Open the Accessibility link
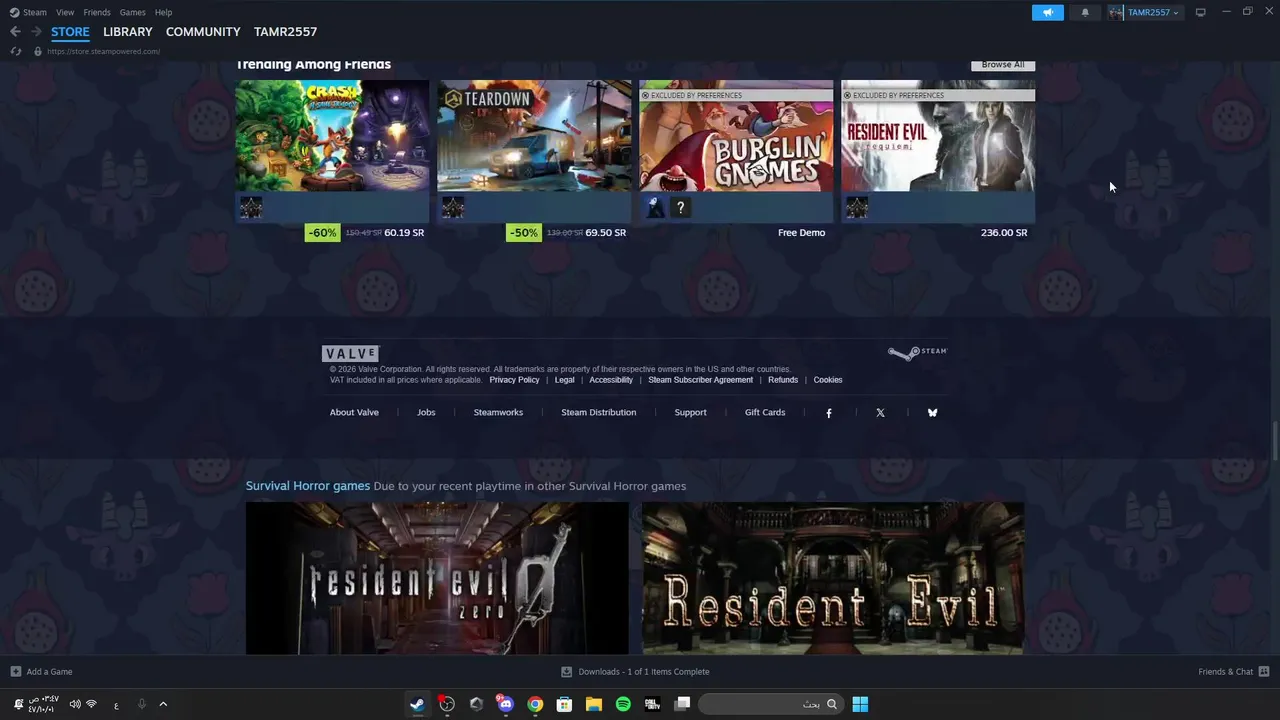The height and width of the screenshot is (720, 1280). coord(611,380)
